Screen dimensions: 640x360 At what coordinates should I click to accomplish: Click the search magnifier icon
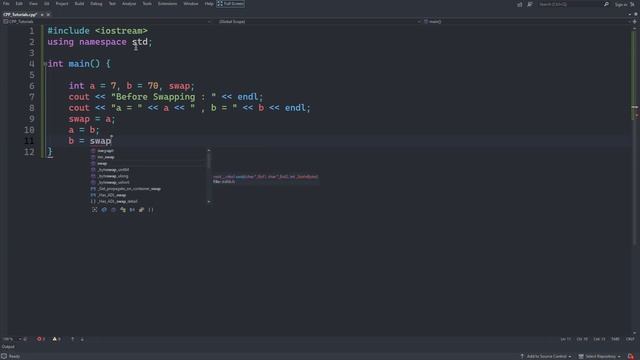tap(606, 4)
